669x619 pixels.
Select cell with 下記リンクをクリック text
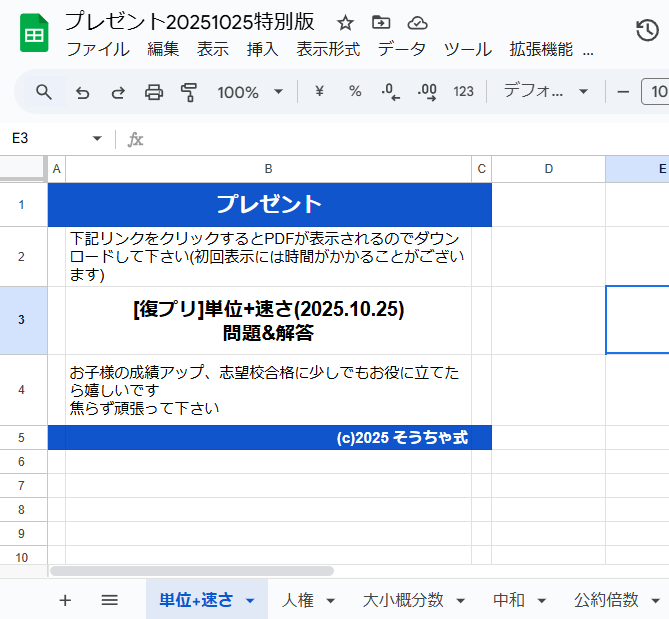268,256
